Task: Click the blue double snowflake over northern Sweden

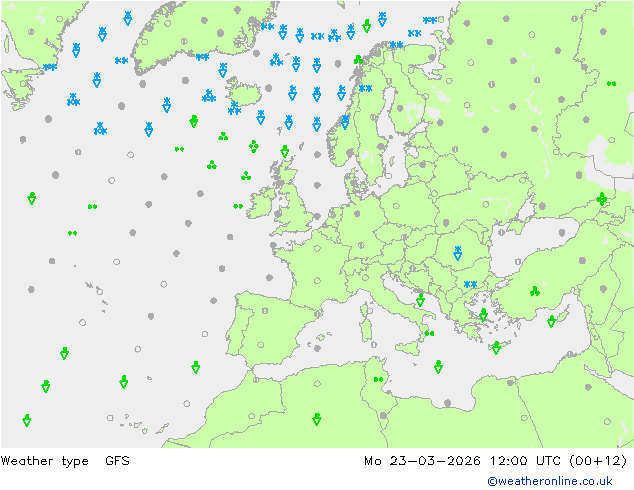Action: click(x=365, y=88)
